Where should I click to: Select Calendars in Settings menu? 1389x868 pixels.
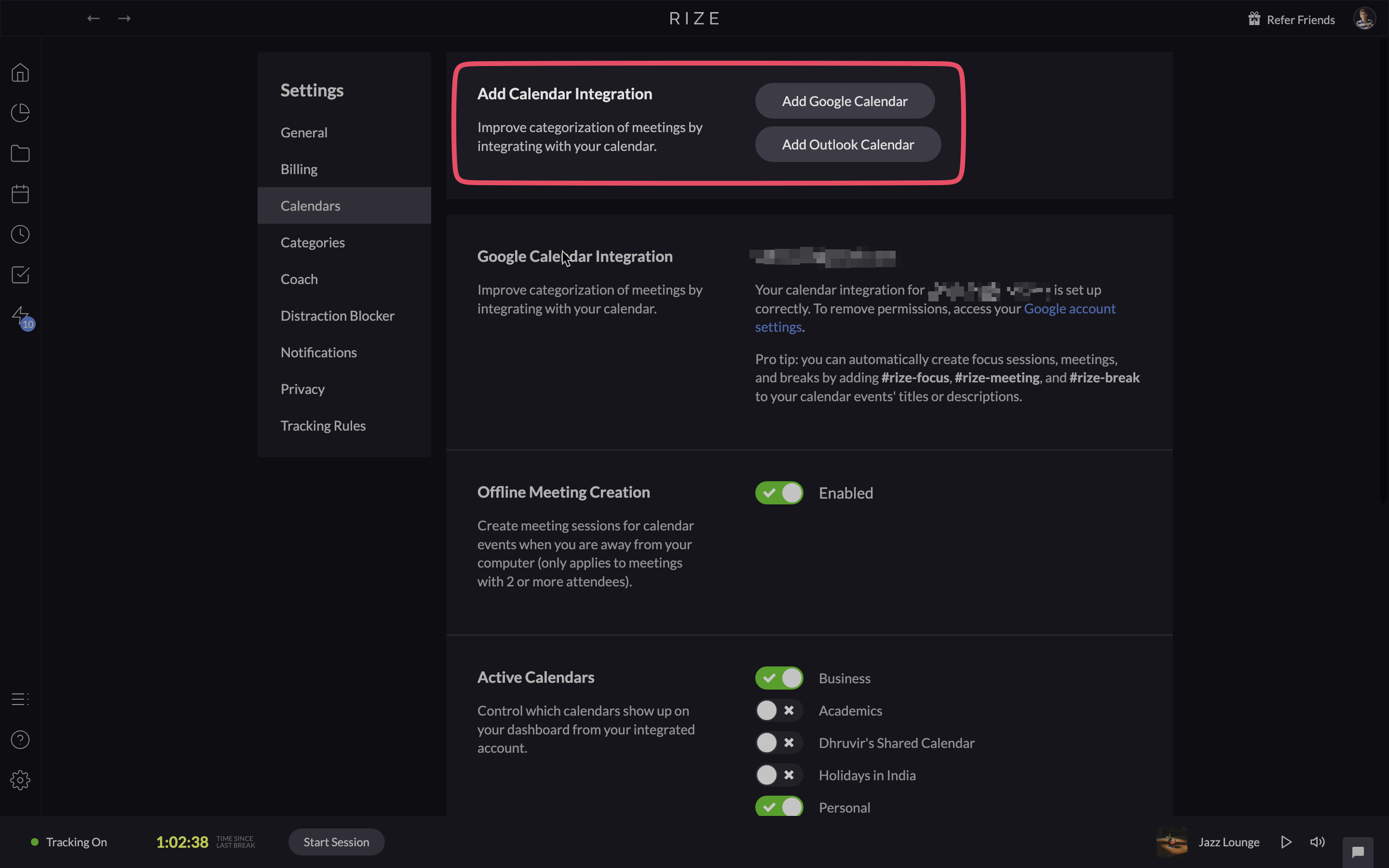344,205
